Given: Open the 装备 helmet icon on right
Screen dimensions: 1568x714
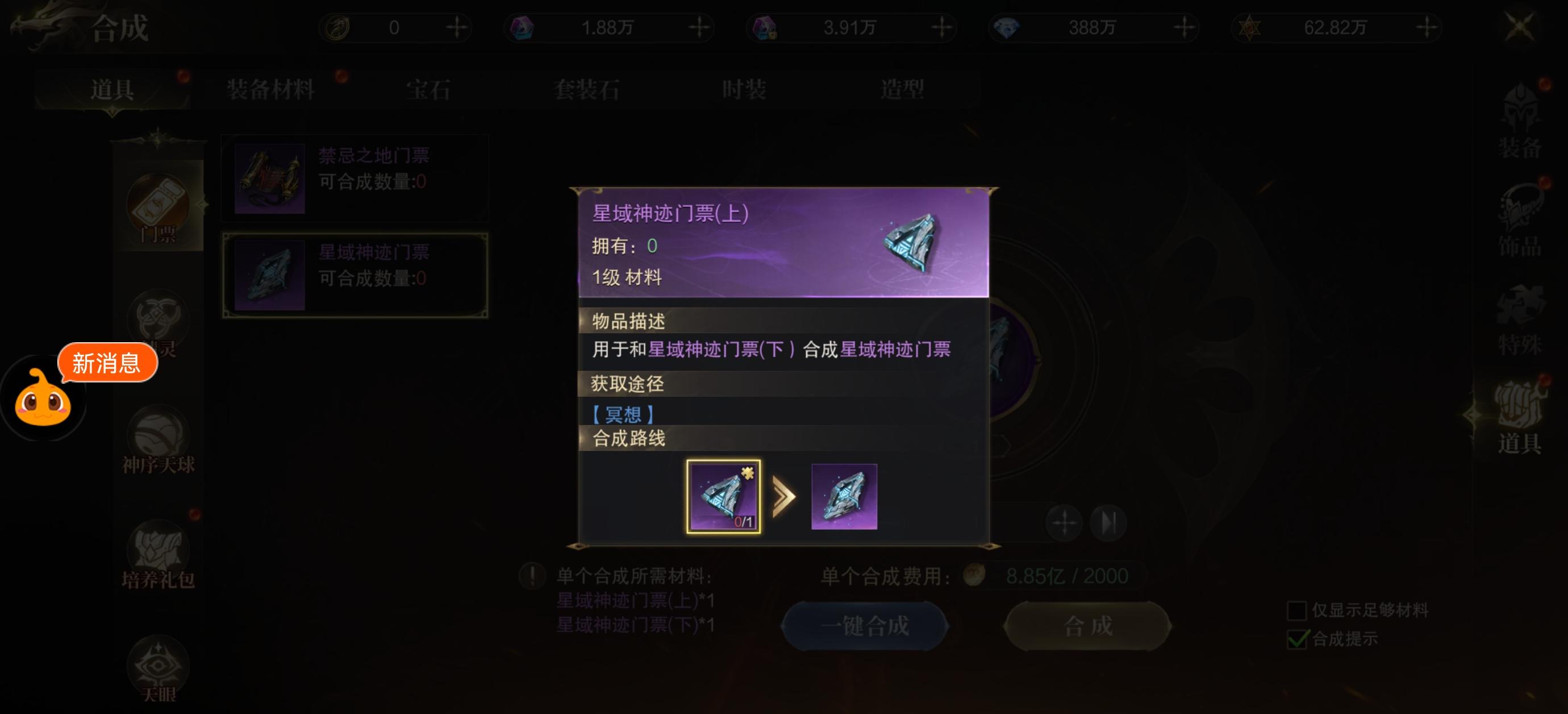Looking at the screenshot, I should pos(1520,122).
